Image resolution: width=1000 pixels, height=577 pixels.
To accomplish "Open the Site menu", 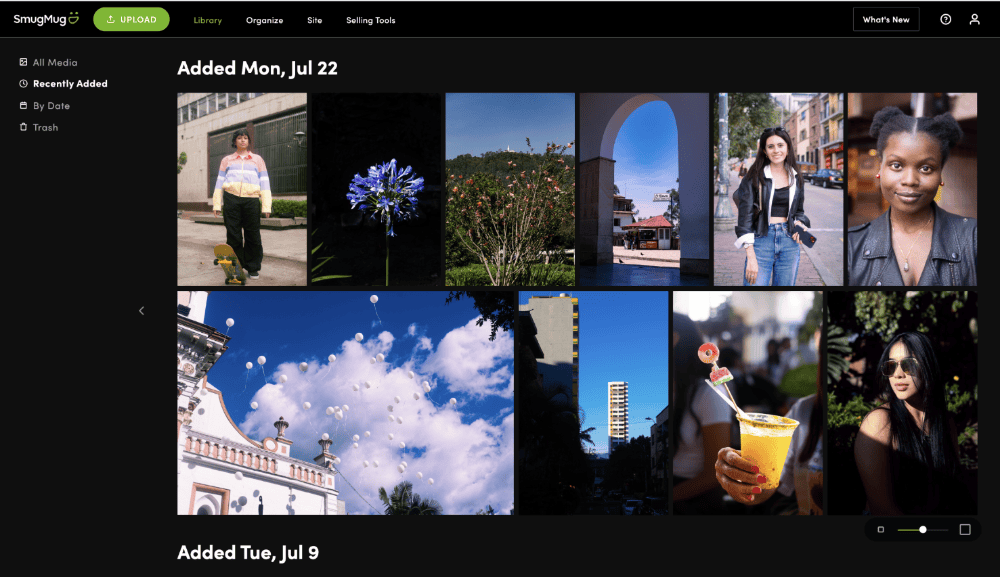I will click(x=314, y=20).
